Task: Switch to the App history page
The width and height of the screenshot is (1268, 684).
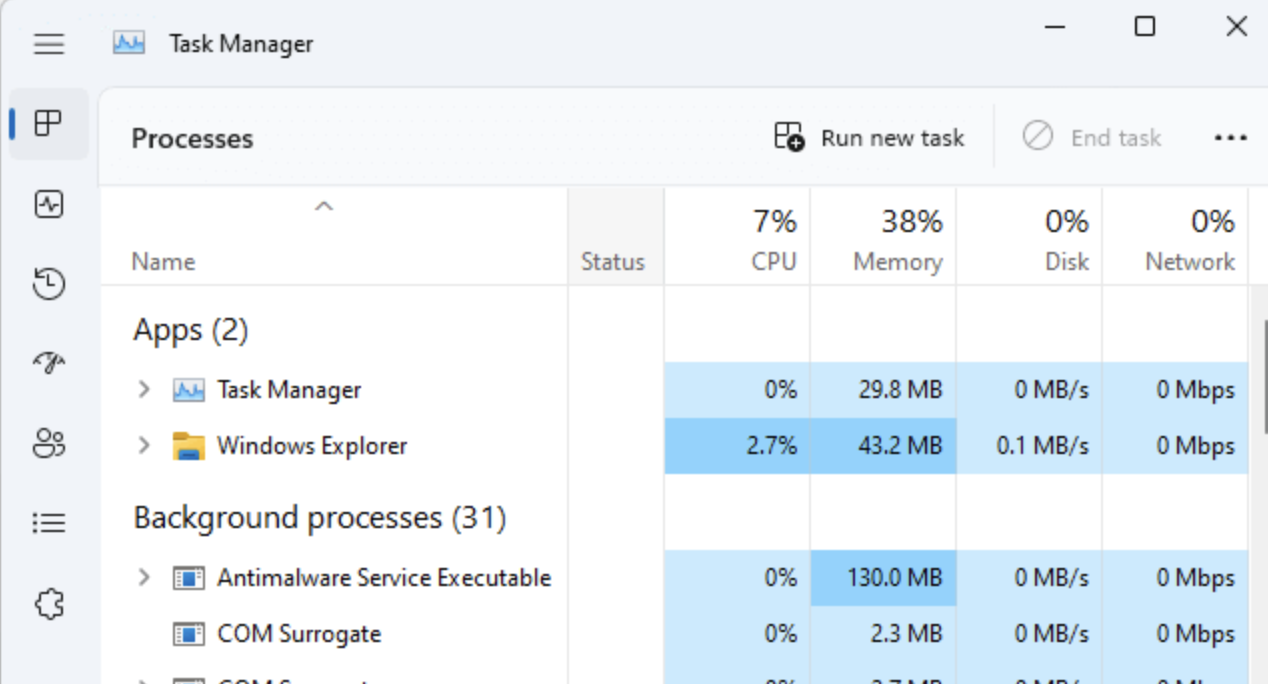Action: coord(48,283)
